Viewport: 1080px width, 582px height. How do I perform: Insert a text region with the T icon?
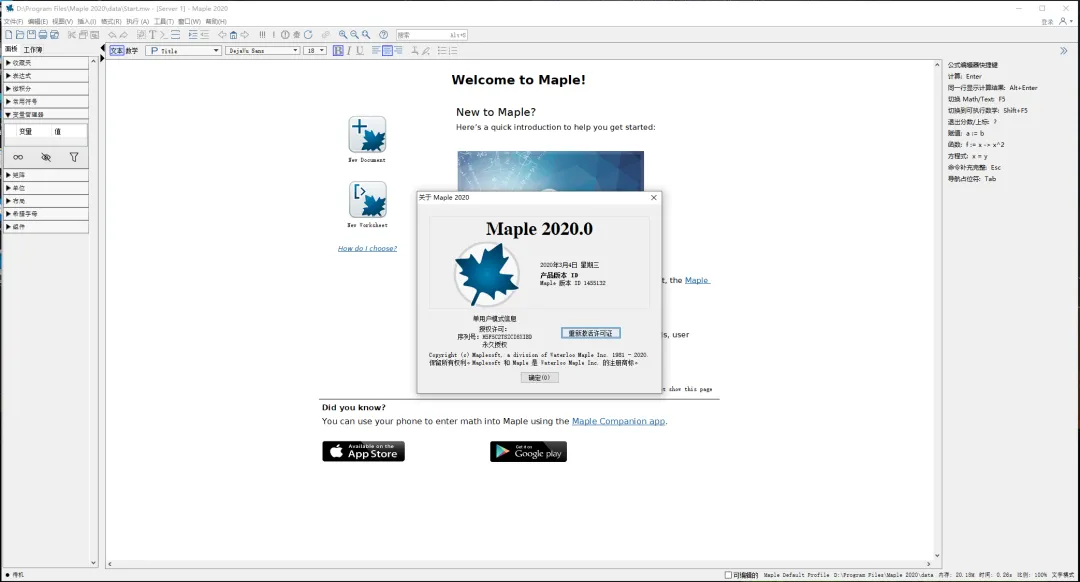pos(153,34)
